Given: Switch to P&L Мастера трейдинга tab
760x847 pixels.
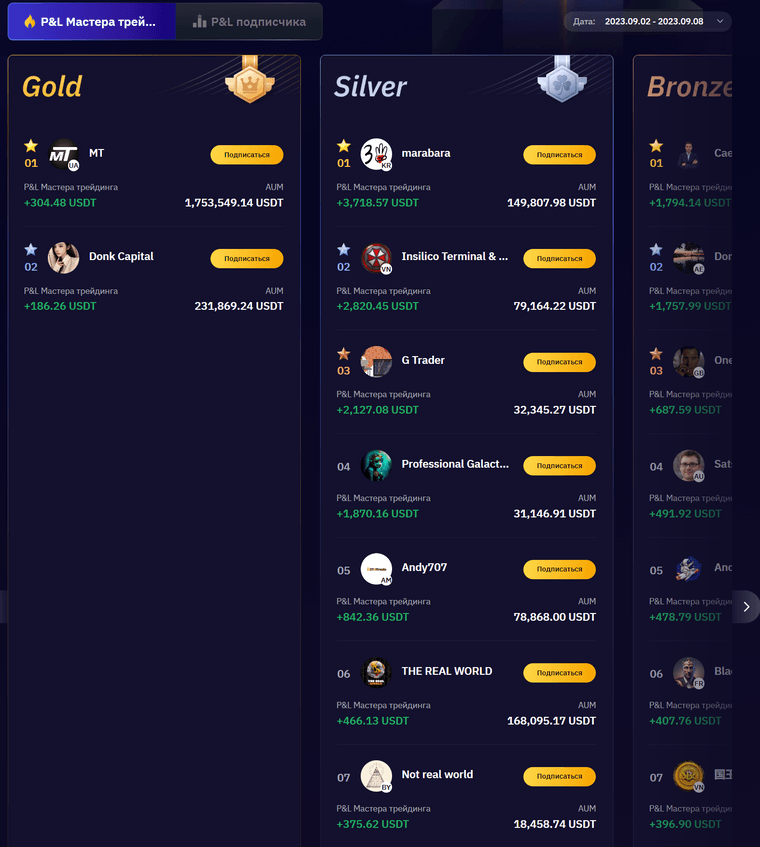Looking at the screenshot, I should 91,22.
